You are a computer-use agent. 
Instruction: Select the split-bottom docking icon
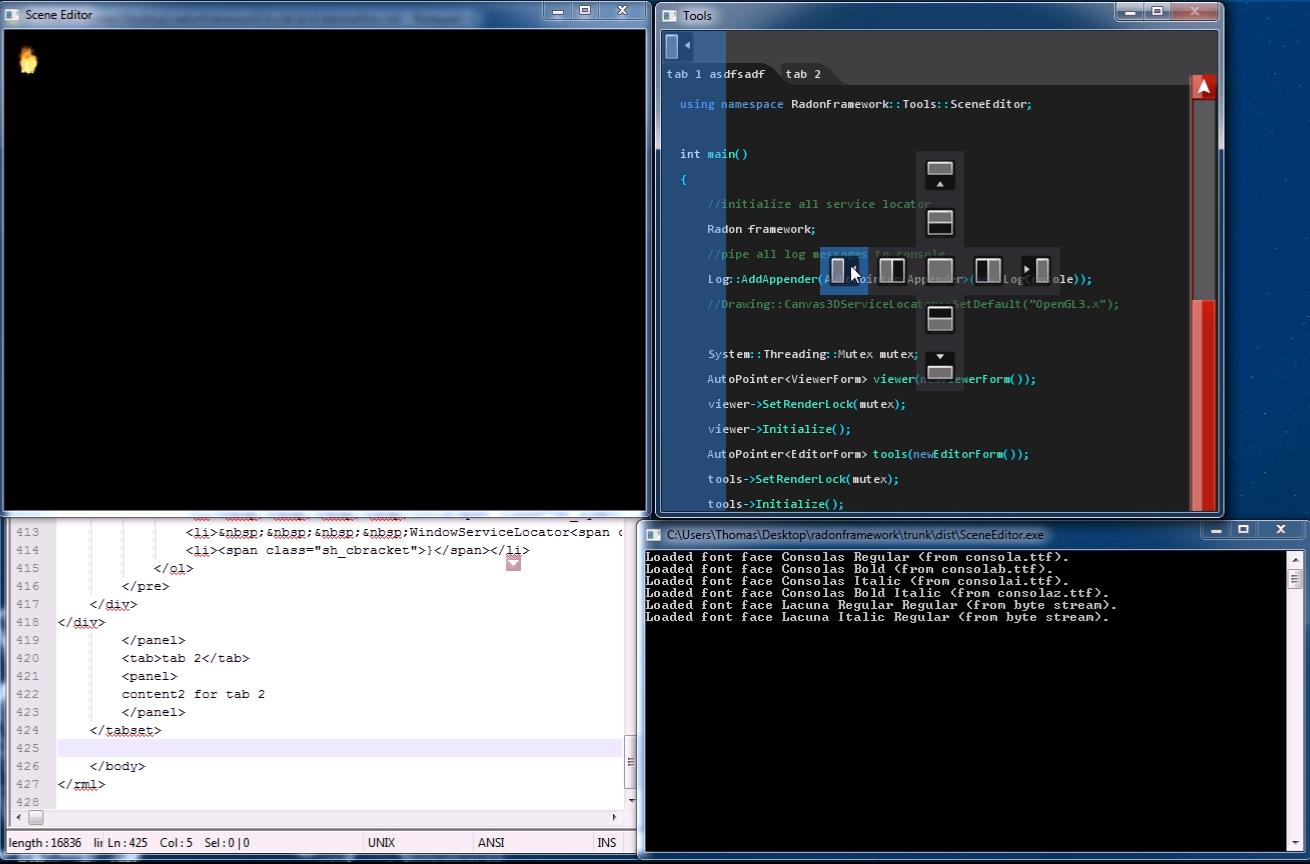[x=940, y=318]
